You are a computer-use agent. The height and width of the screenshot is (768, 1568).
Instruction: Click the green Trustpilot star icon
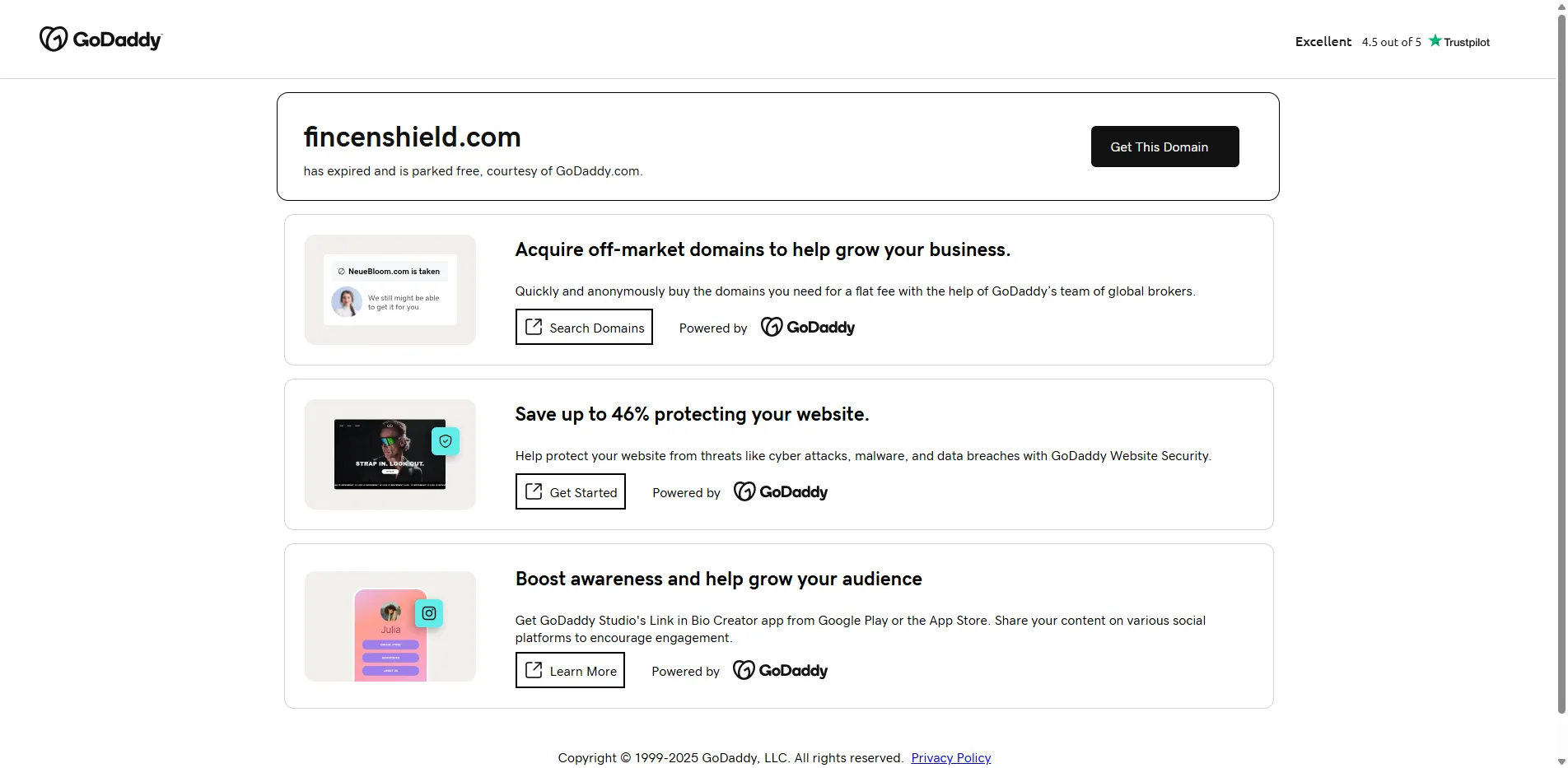1435,40
